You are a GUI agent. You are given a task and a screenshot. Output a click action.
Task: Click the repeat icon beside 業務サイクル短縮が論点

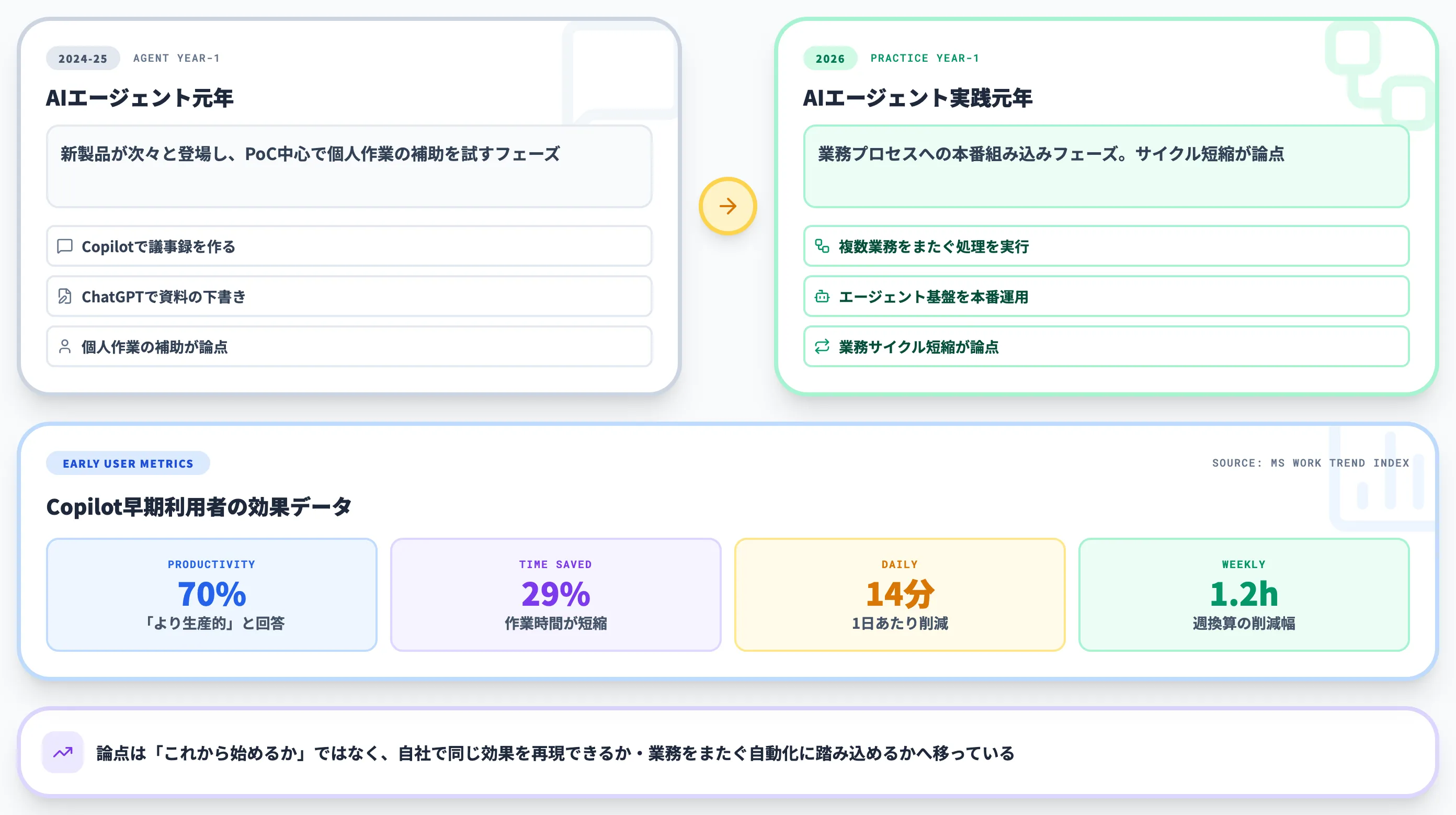[x=822, y=346]
